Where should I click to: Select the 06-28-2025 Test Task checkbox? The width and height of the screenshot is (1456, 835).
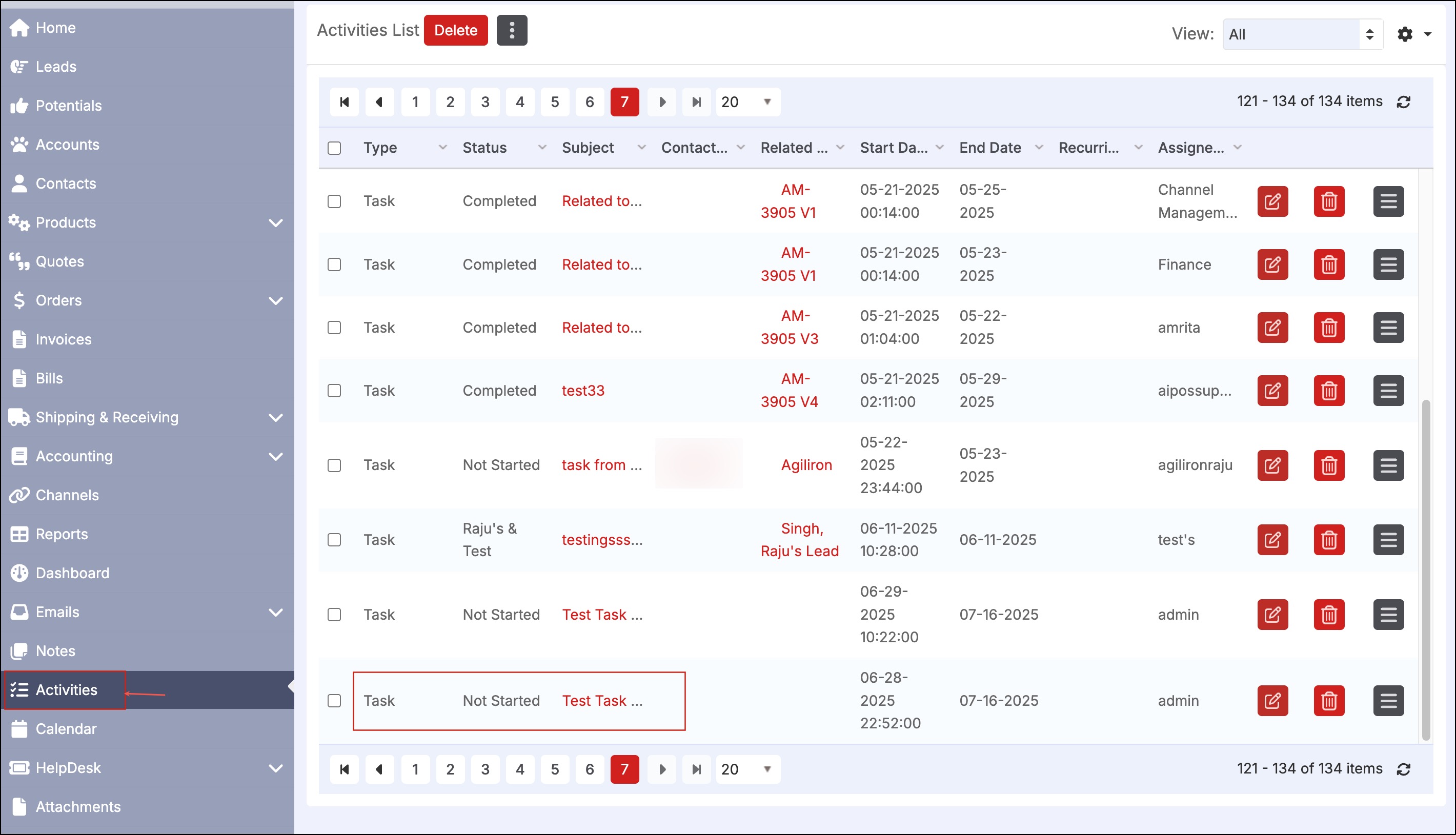(x=334, y=700)
